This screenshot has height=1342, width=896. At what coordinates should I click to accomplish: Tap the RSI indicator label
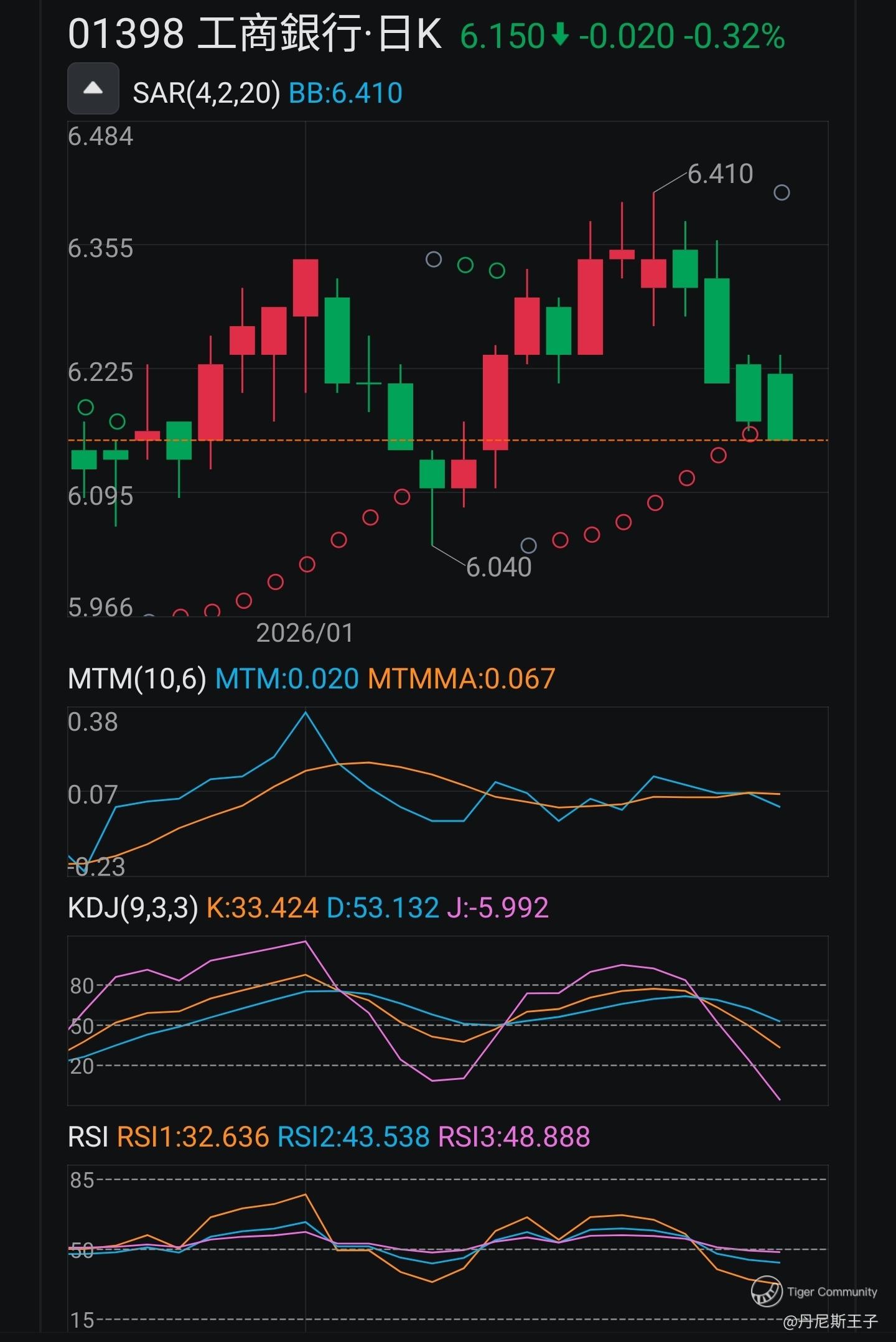(88, 1137)
